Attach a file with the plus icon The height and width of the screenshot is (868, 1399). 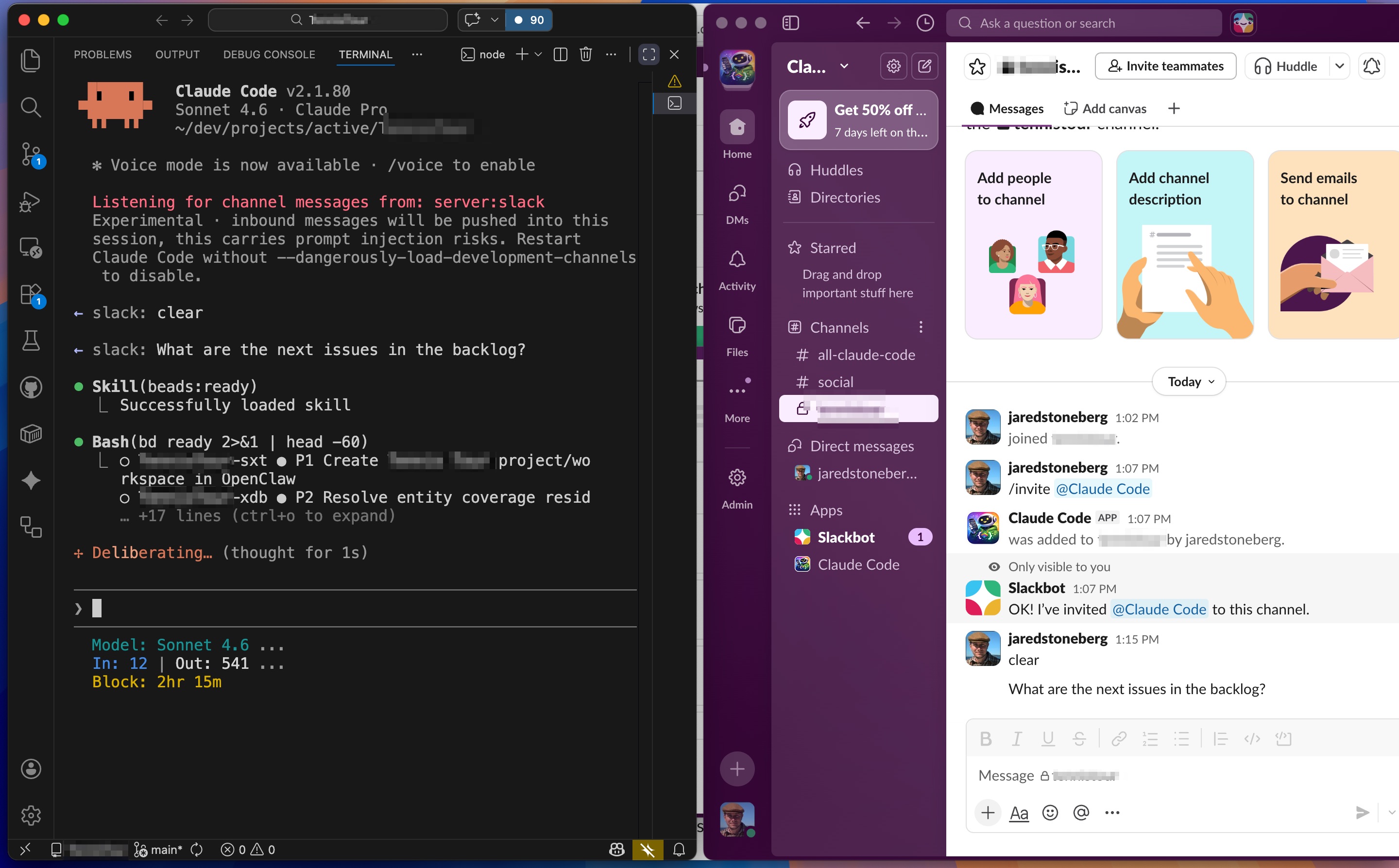point(988,812)
